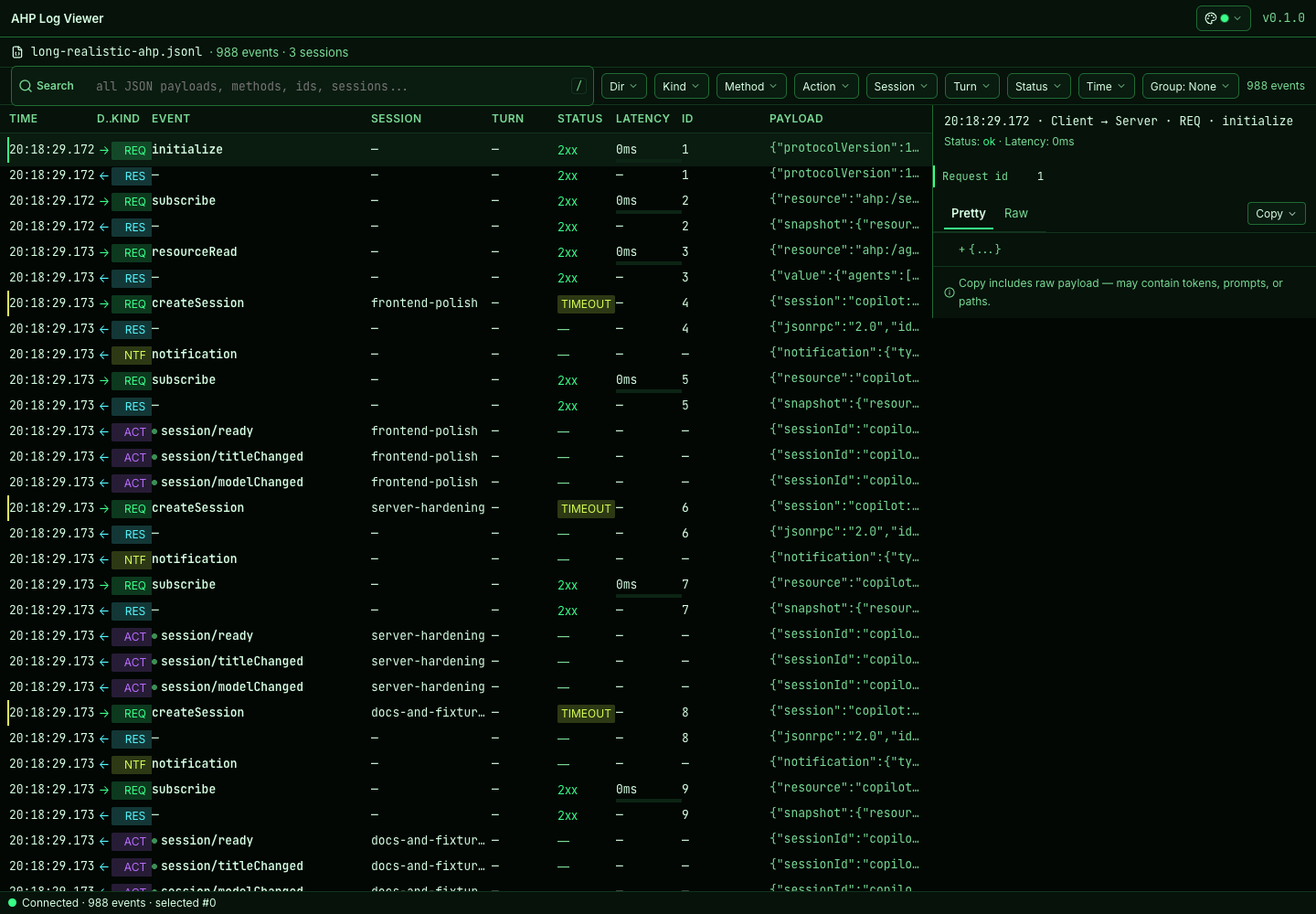Open the Method filter dropdown
The width and height of the screenshot is (1316, 914).
pyautogui.click(x=752, y=86)
